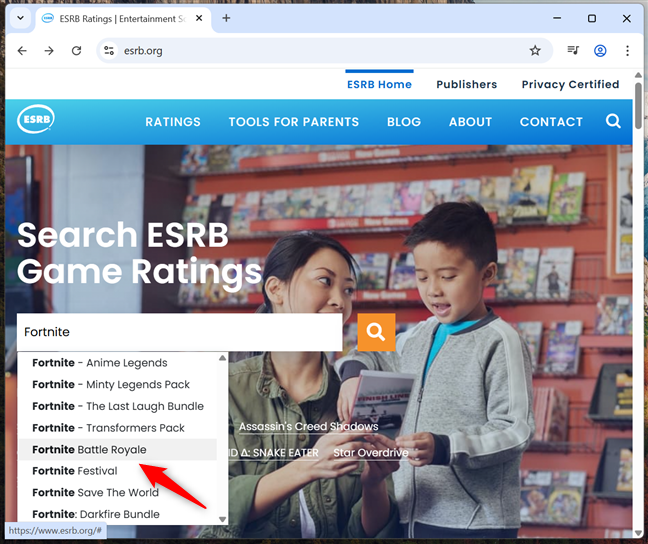648x544 pixels.
Task: Click suggestion list scroll up arrow
Action: [x=222, y=358]
